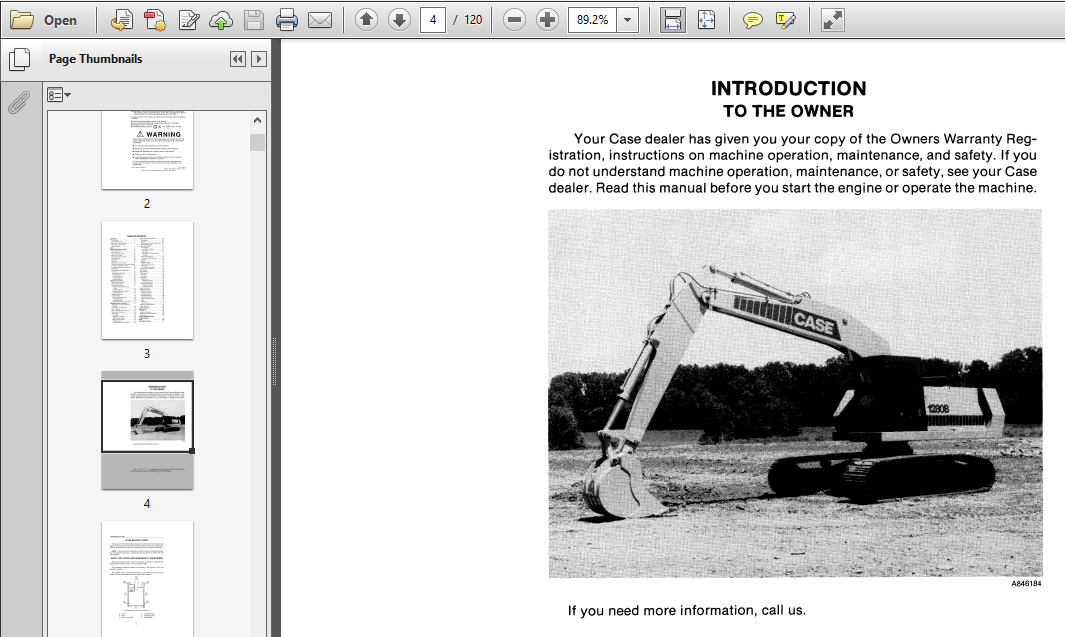This screenshot has width=1065, height=637.
Task: Collapse the panel with the double left arrow
Action: pos(238,59)
